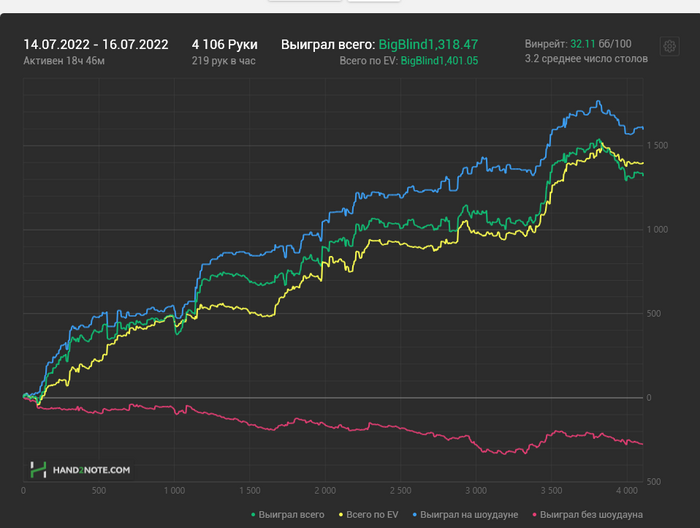Click the 'Активен 18ч 46м' label
This screenshot has height=528, width=700.
(64, 61)
